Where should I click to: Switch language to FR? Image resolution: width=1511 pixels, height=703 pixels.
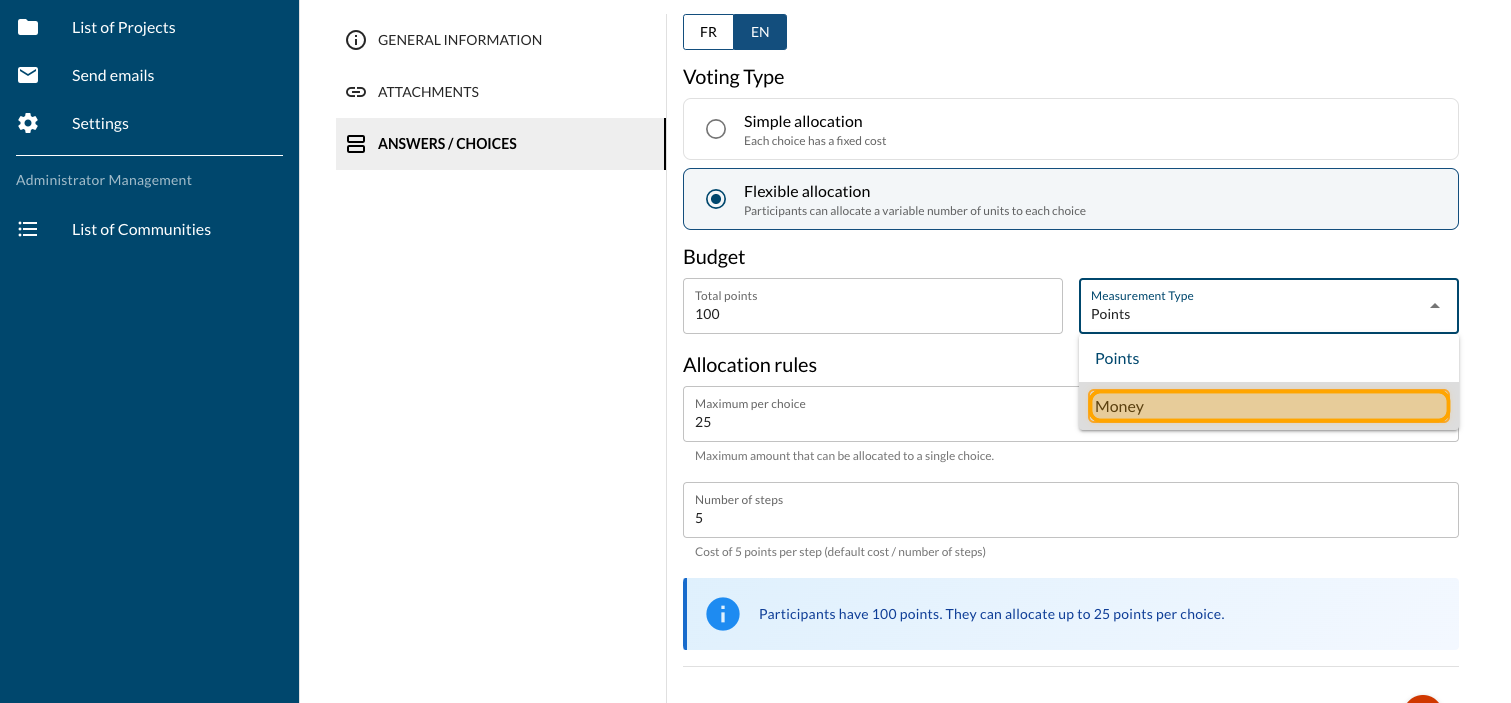(708, 32)
